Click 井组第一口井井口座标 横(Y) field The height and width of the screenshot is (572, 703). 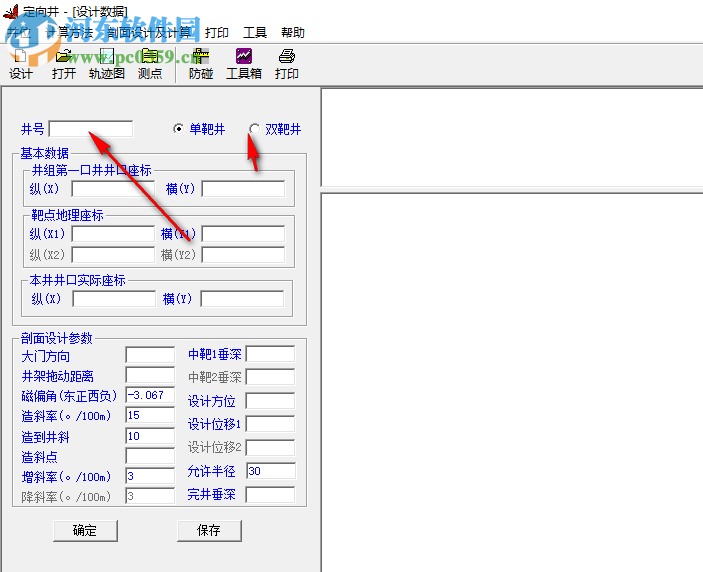click(243, 189)
